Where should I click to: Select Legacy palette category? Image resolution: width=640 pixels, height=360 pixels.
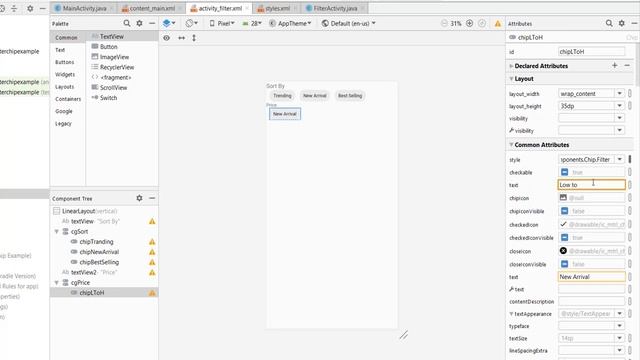coord(63,123)
